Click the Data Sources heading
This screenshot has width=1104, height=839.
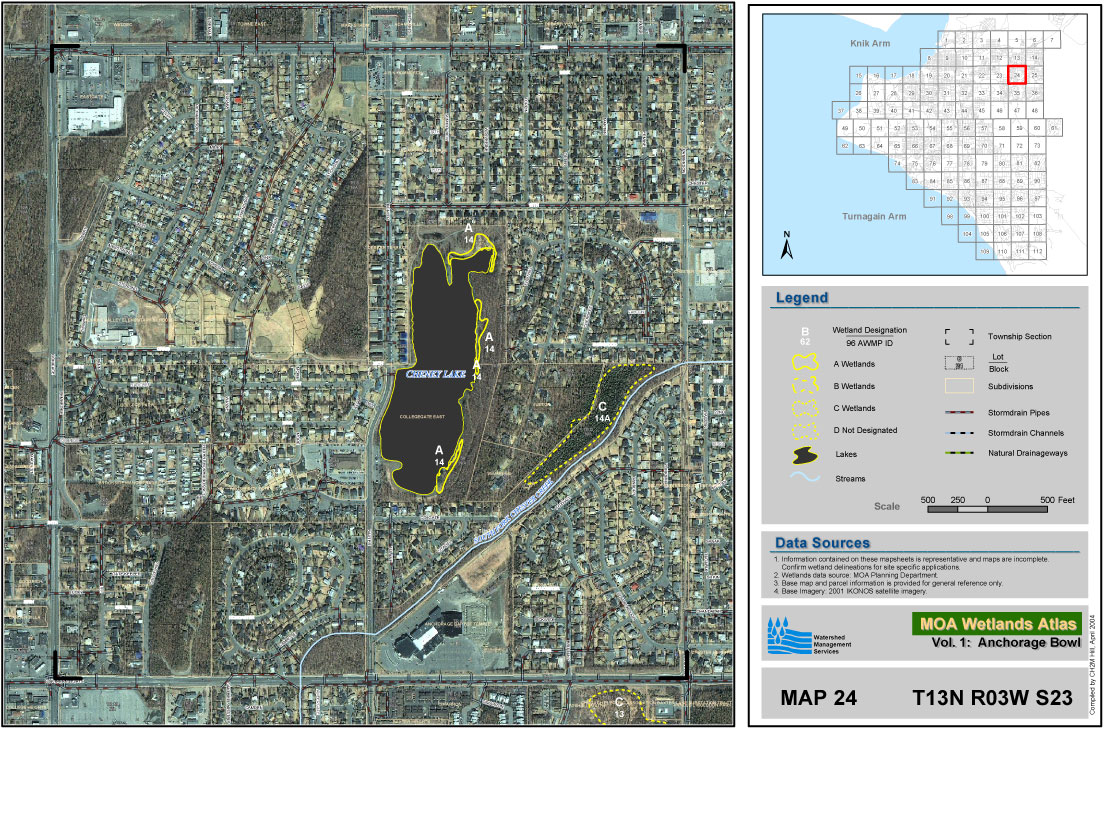822,543
